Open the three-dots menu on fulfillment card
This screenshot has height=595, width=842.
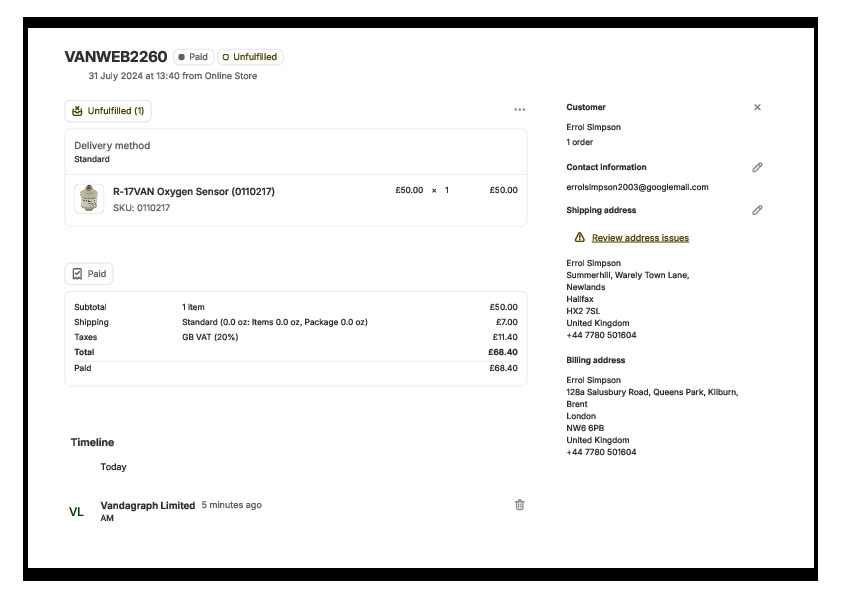(x=519, y=110)
